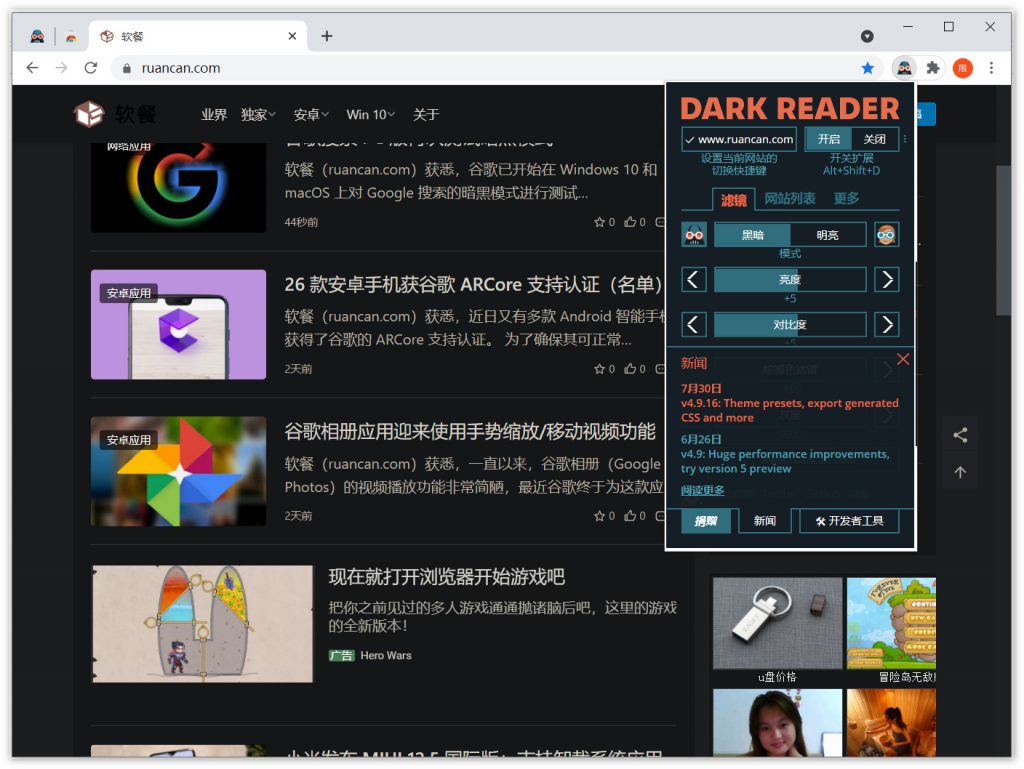
Task: Switch to the 更多 tab
Action: (x=846, y=199)
